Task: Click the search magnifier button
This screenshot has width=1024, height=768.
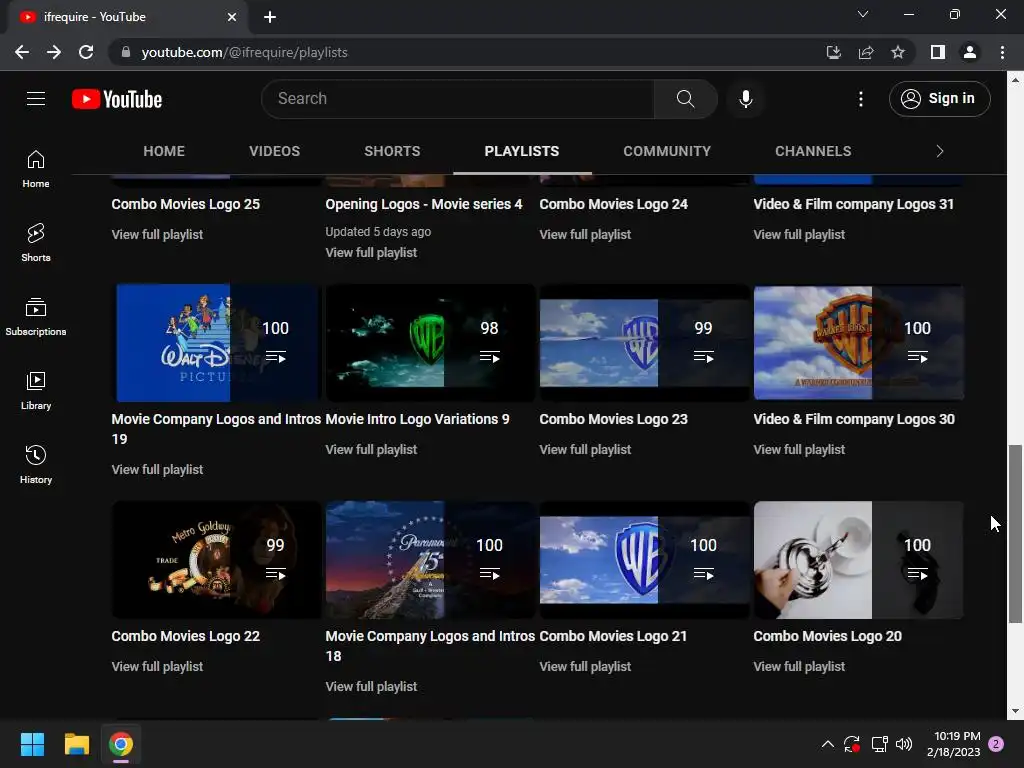Action: (685, 99)
